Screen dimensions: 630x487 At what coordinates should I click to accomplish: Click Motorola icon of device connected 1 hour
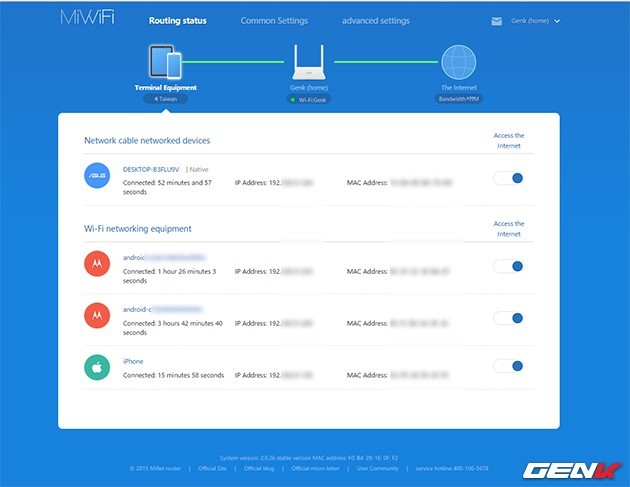coord(97,264)
